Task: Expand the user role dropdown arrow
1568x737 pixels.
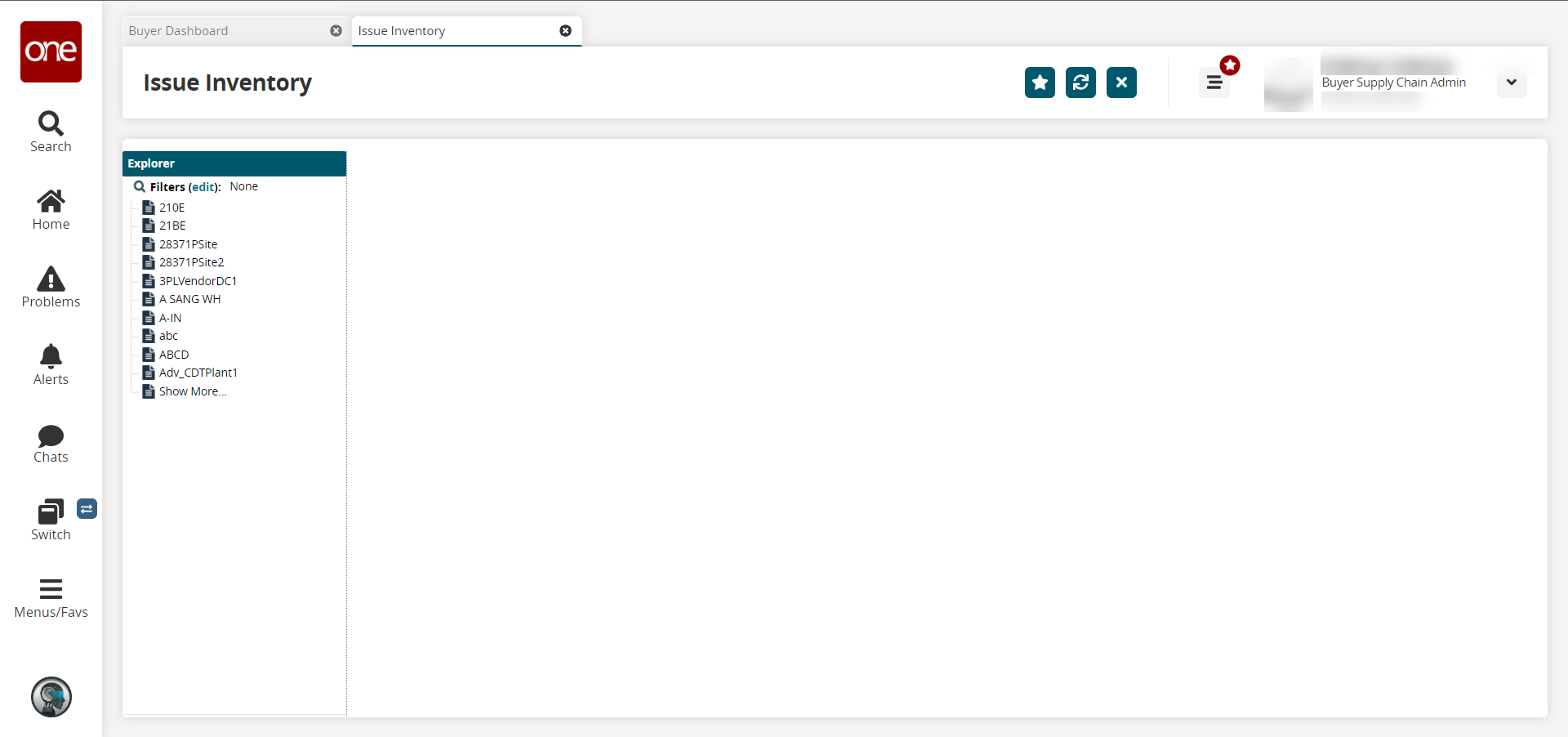Action: click(x=1512, y=83)
